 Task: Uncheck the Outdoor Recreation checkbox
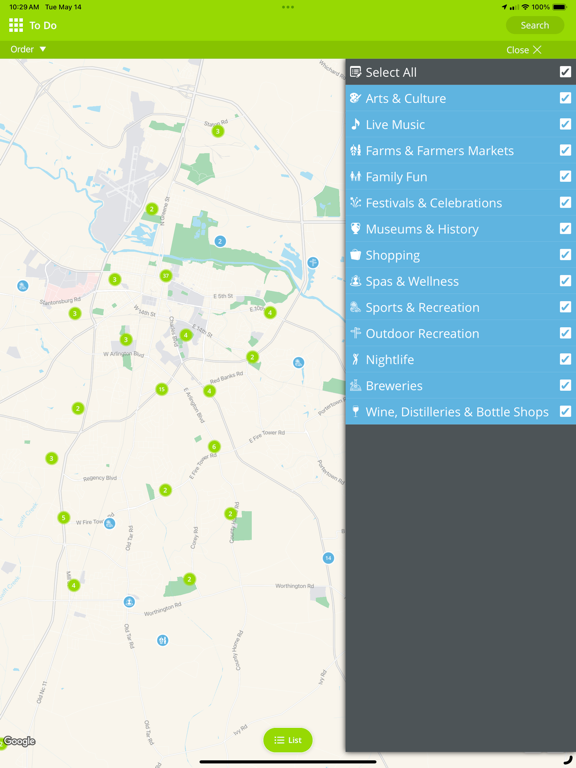(565, 333)
